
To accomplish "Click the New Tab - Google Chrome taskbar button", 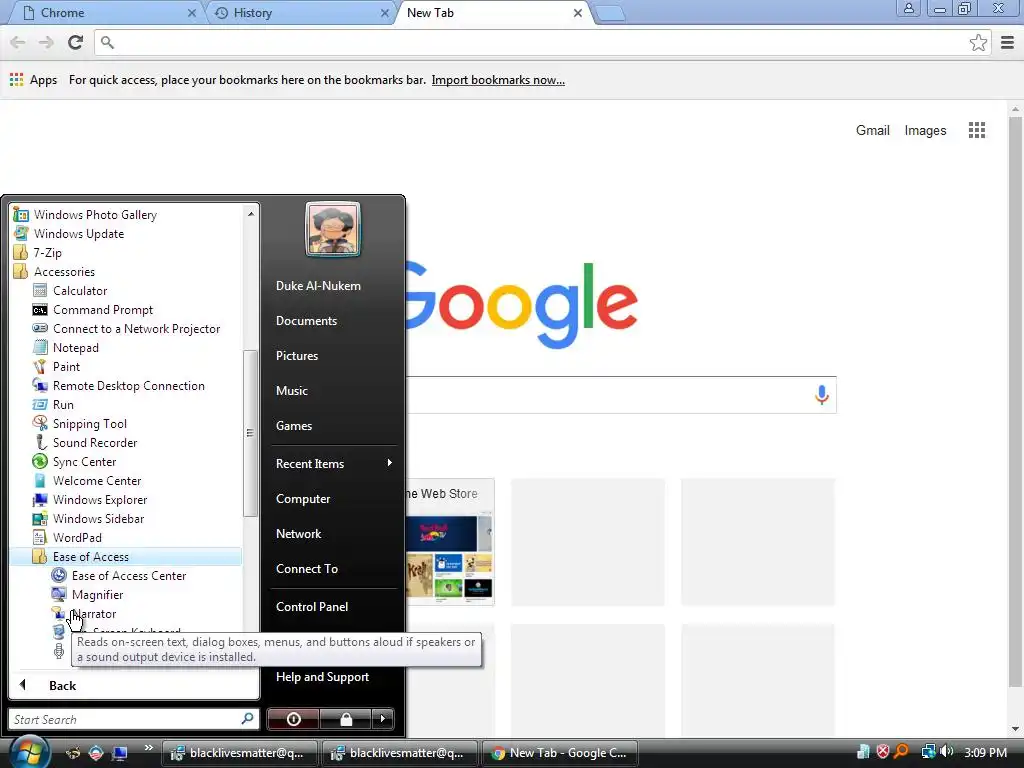I will coord(560,753).
